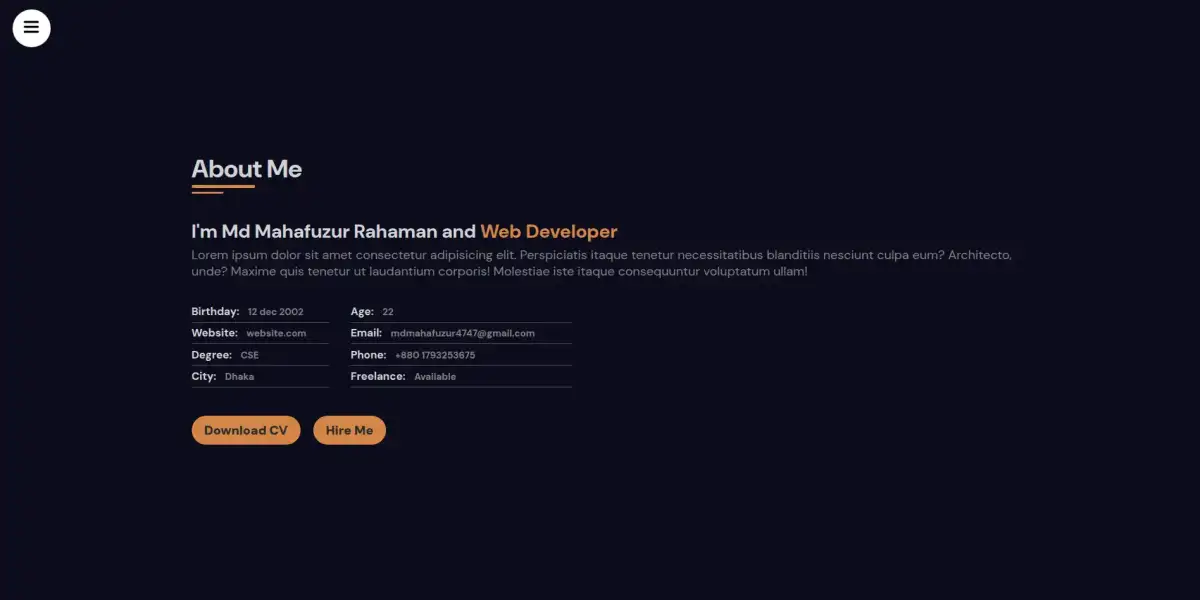Click the phone number +880 1793253675
The height and width of the screenshot is (600, 1200).
point(435,355)
